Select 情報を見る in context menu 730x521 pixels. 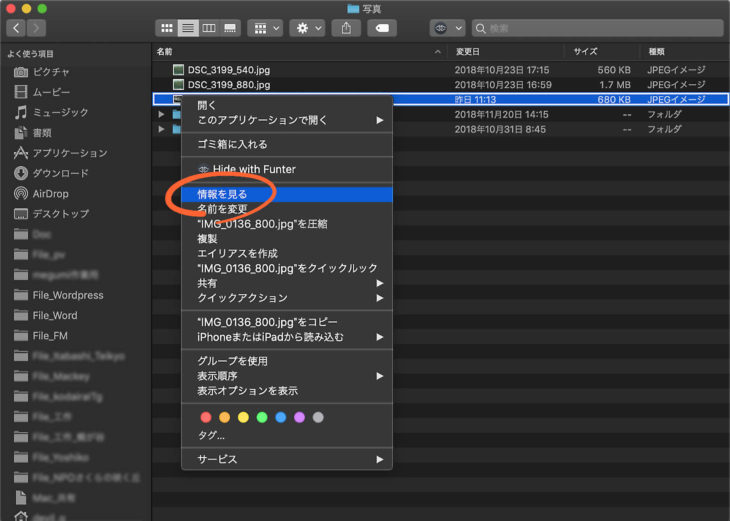(222, 194)
